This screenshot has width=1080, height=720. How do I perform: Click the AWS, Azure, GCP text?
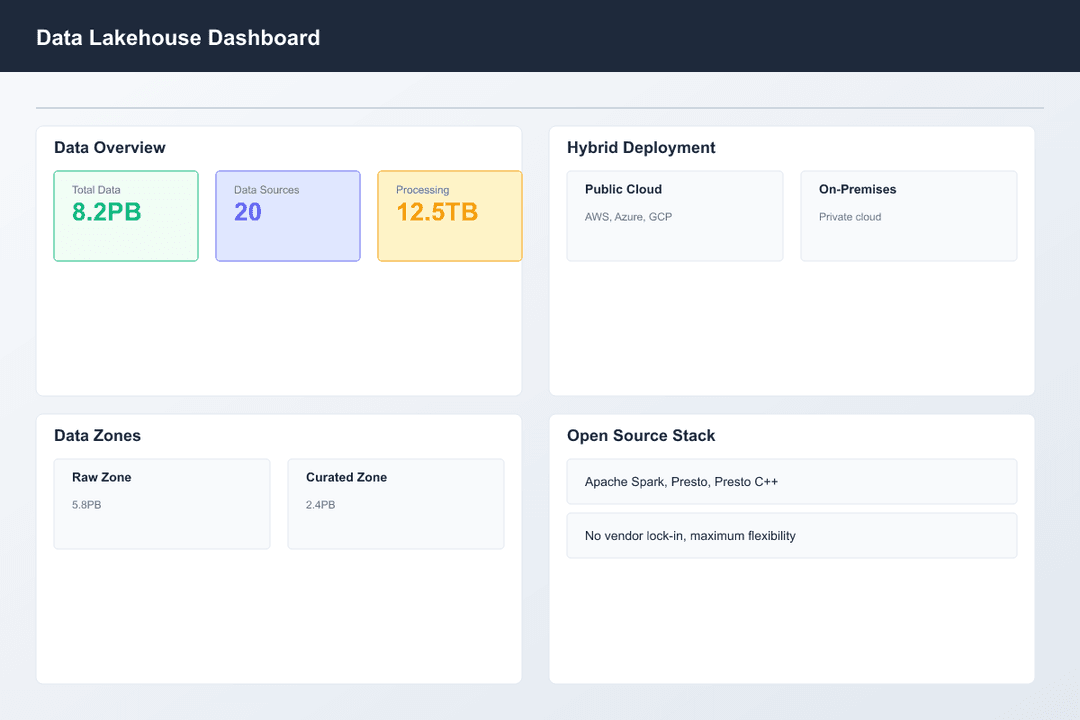(x=628, y=217)
